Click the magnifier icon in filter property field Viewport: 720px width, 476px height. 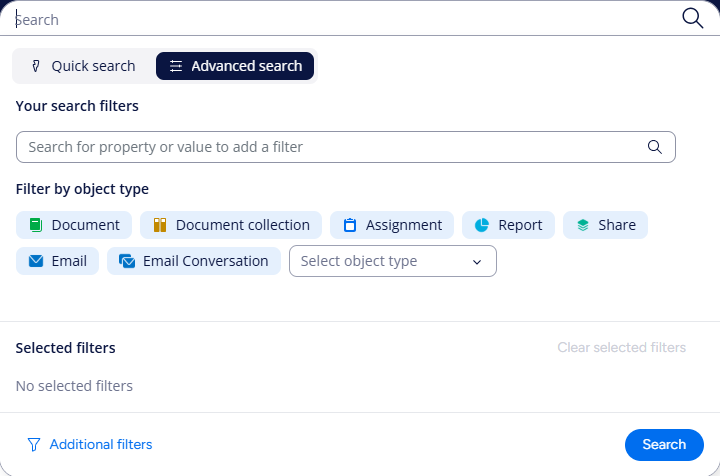point(655,147)
